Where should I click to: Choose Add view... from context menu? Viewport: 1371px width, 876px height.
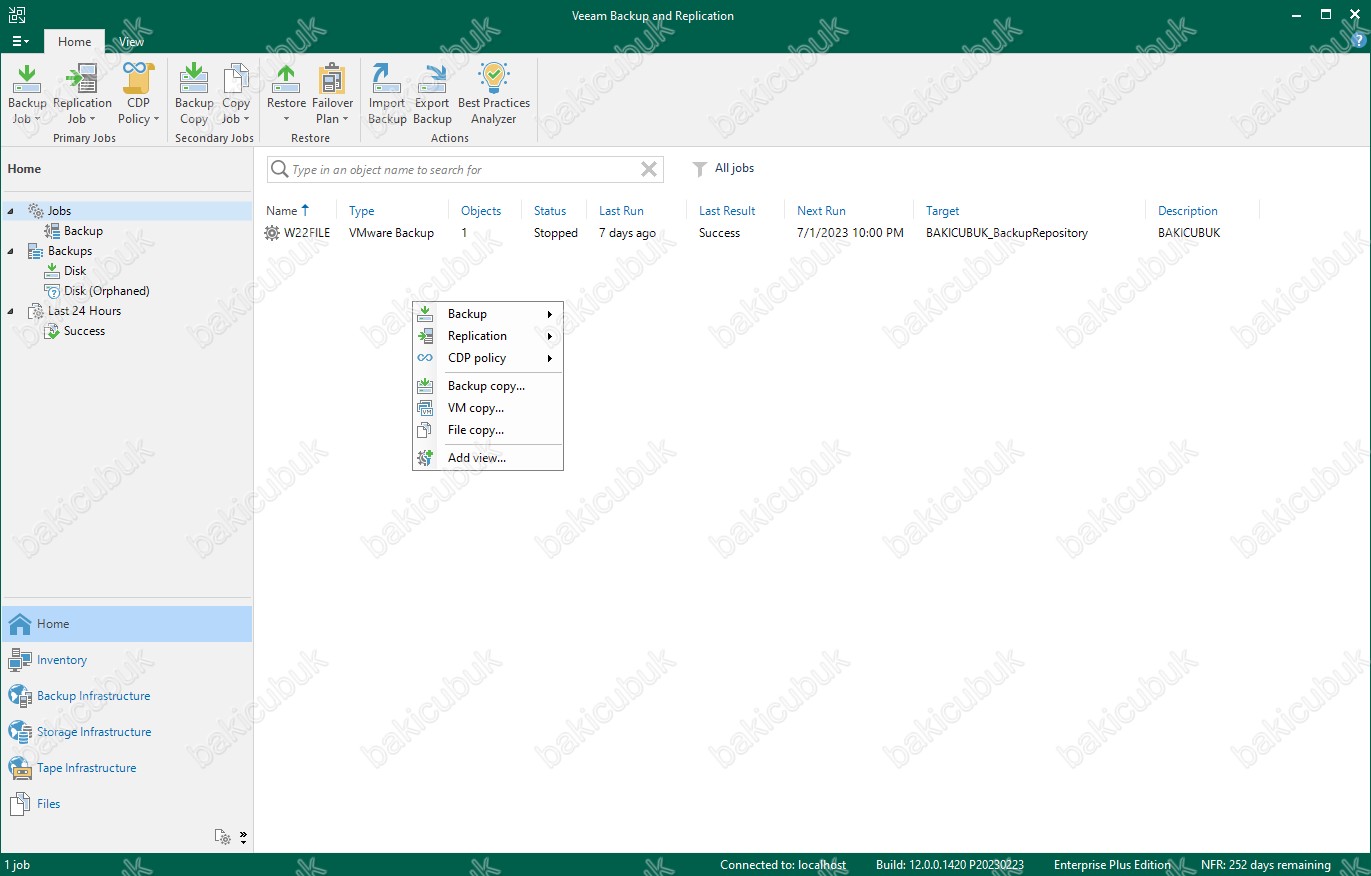click(488, 458)
